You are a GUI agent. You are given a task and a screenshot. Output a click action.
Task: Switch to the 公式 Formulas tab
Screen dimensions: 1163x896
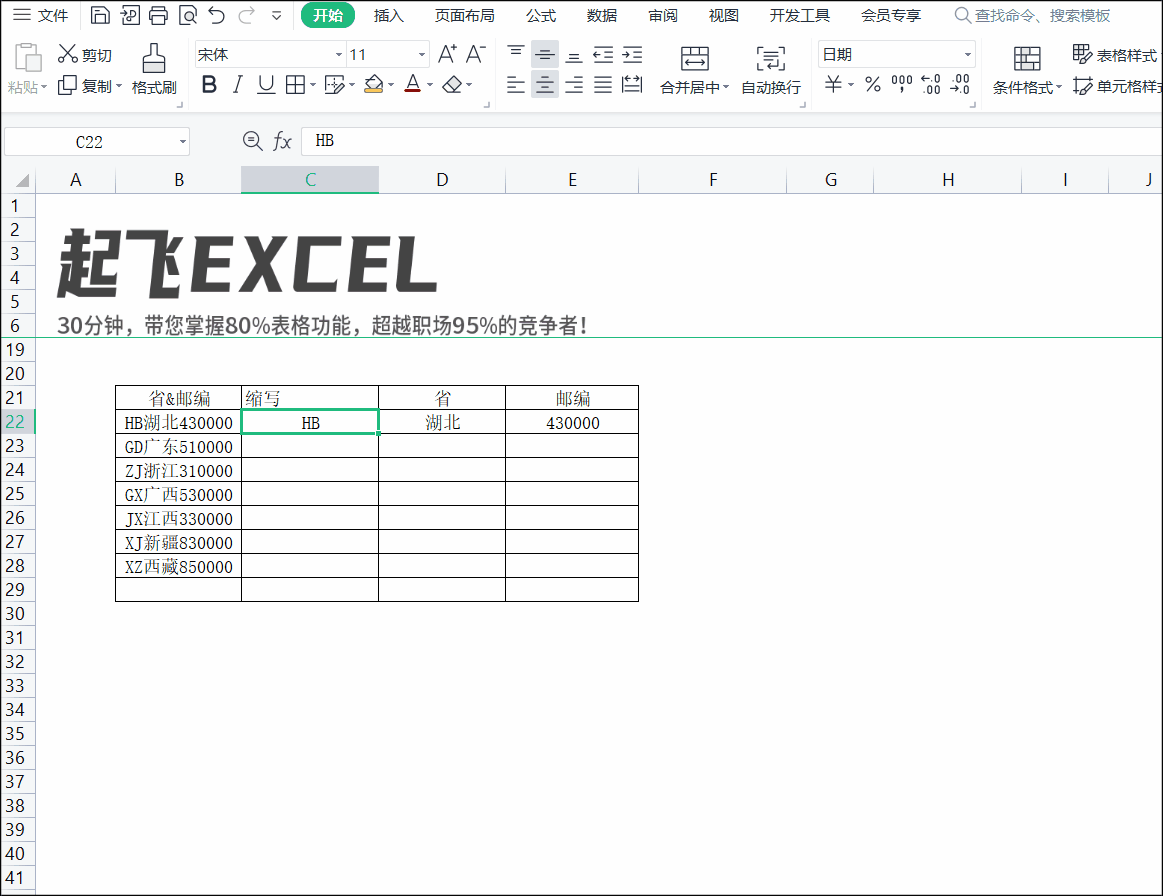click(x=541, y=15)
